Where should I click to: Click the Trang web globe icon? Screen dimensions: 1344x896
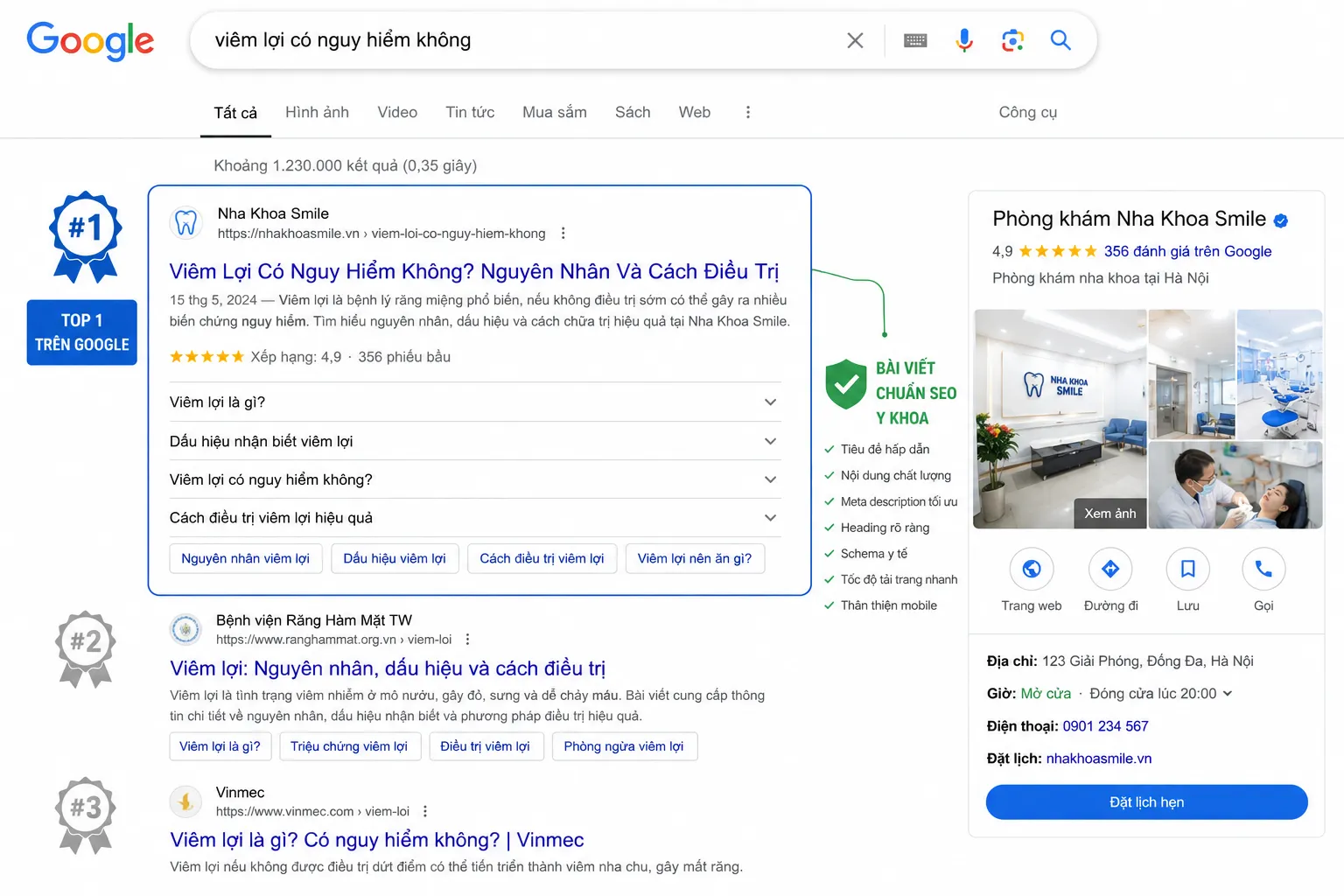pos(1032,570)
